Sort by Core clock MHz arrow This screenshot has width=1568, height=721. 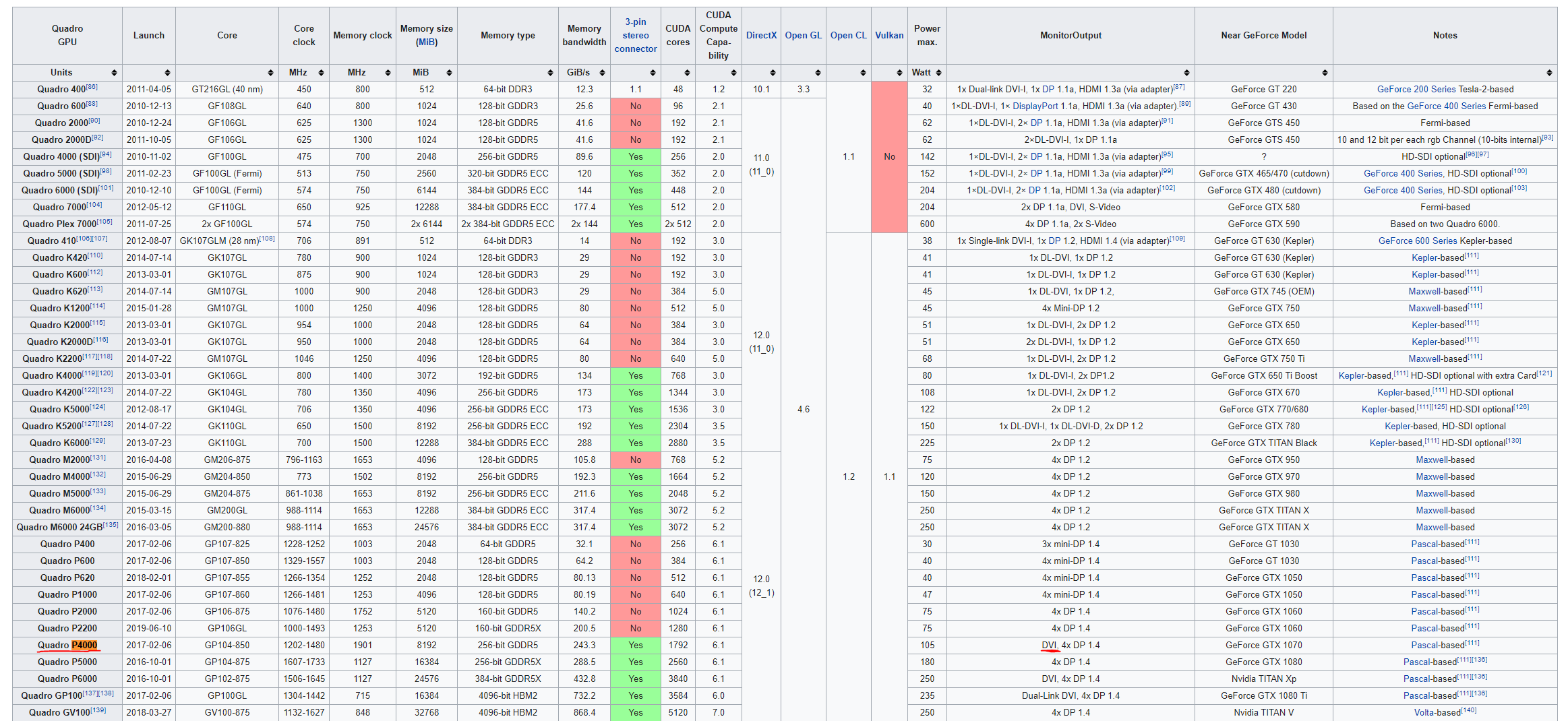321,73
